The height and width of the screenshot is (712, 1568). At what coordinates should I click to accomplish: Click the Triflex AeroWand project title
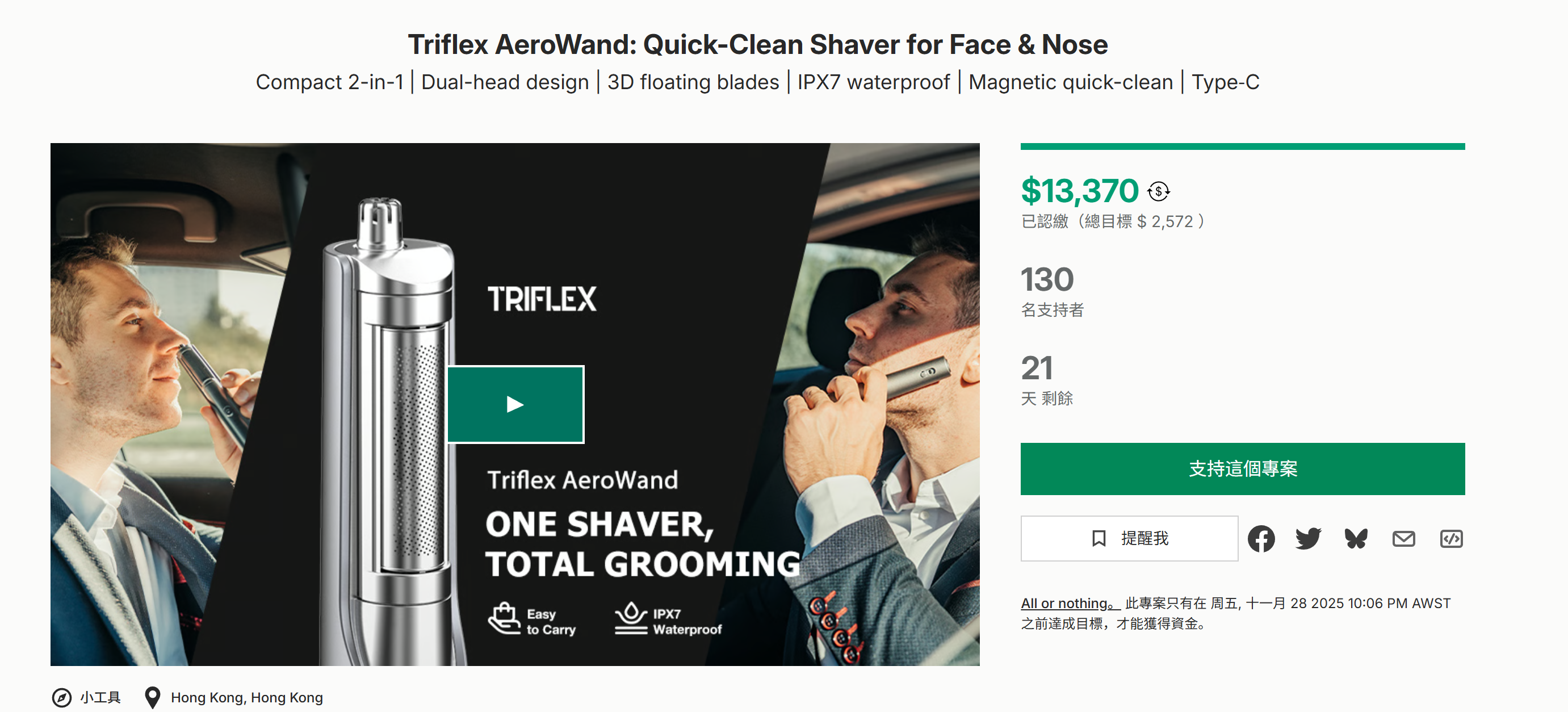757,44
